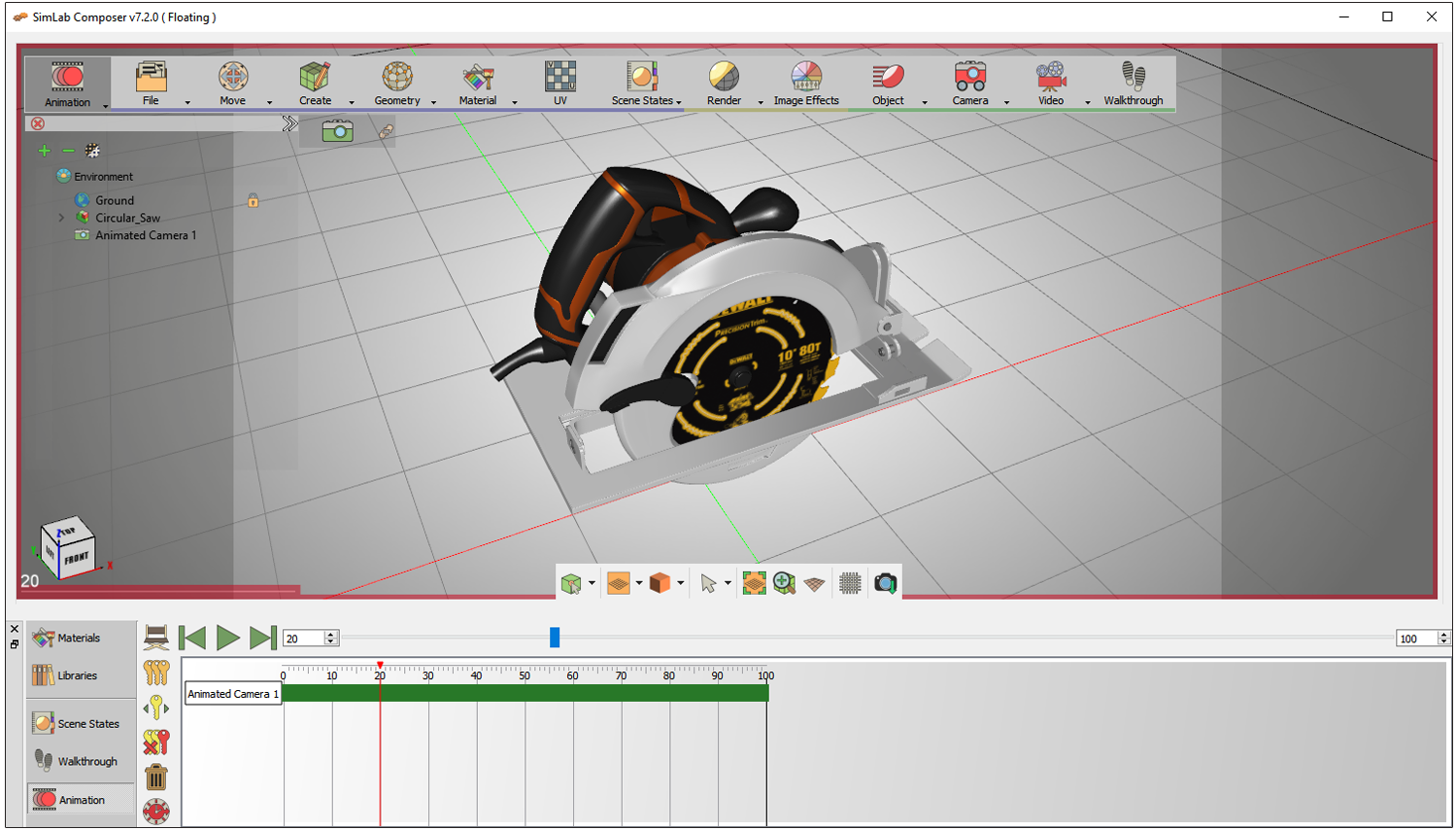Click the camera with green arrow icon
Viewport: 1456px width, 830px height.
[885, 583]
